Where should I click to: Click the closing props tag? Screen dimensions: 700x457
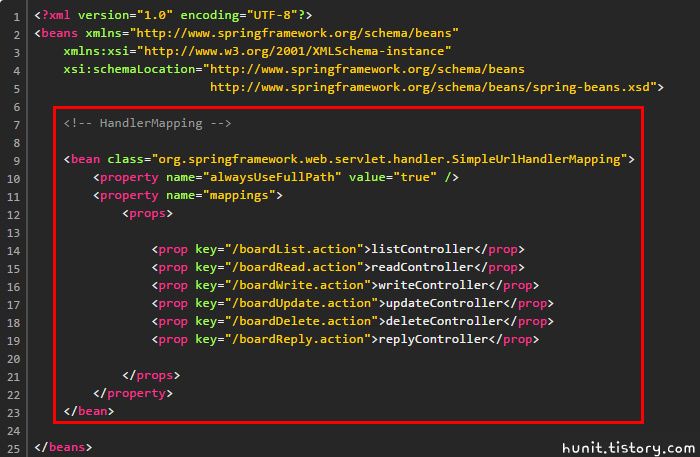pyautogui.click(x=151, y=375)
